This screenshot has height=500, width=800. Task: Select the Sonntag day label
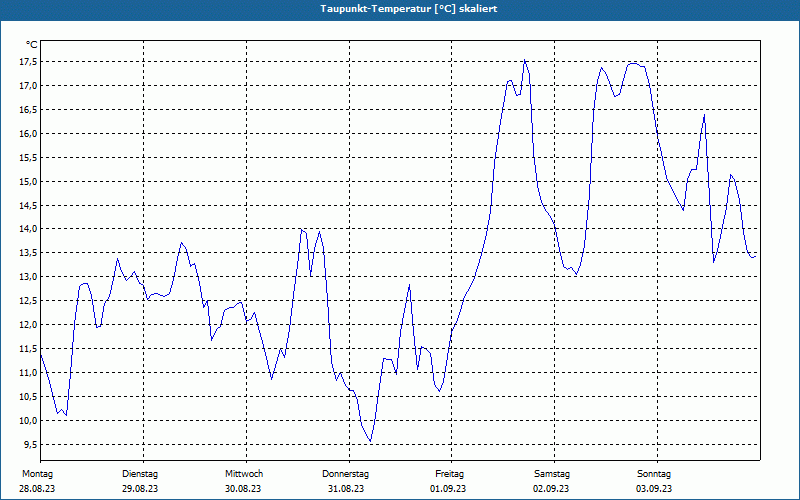654,474
